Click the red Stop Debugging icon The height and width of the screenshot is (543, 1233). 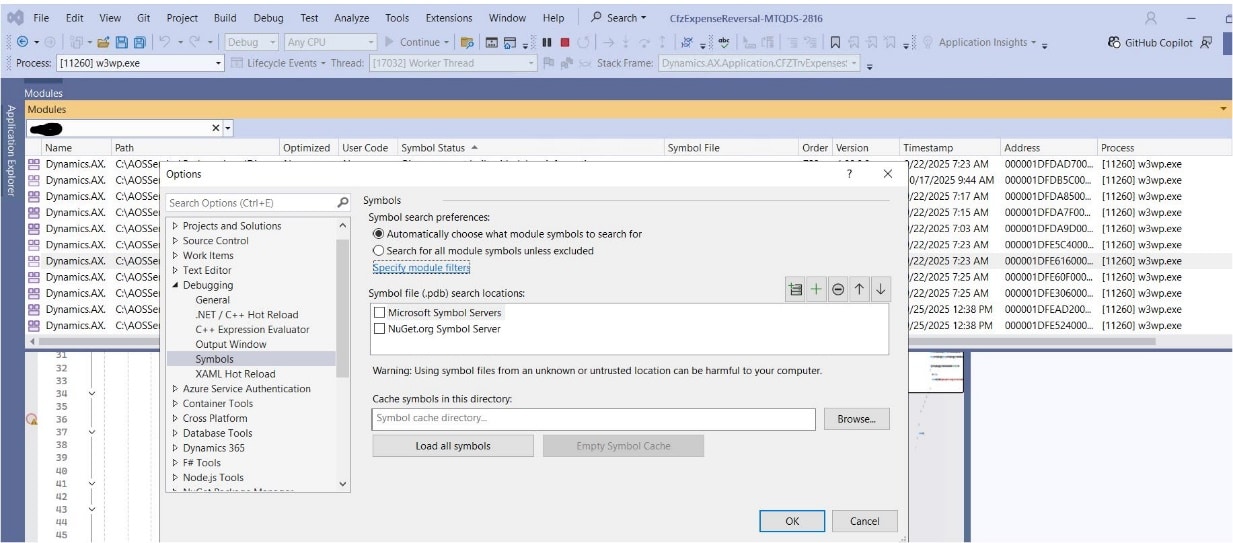565,42
